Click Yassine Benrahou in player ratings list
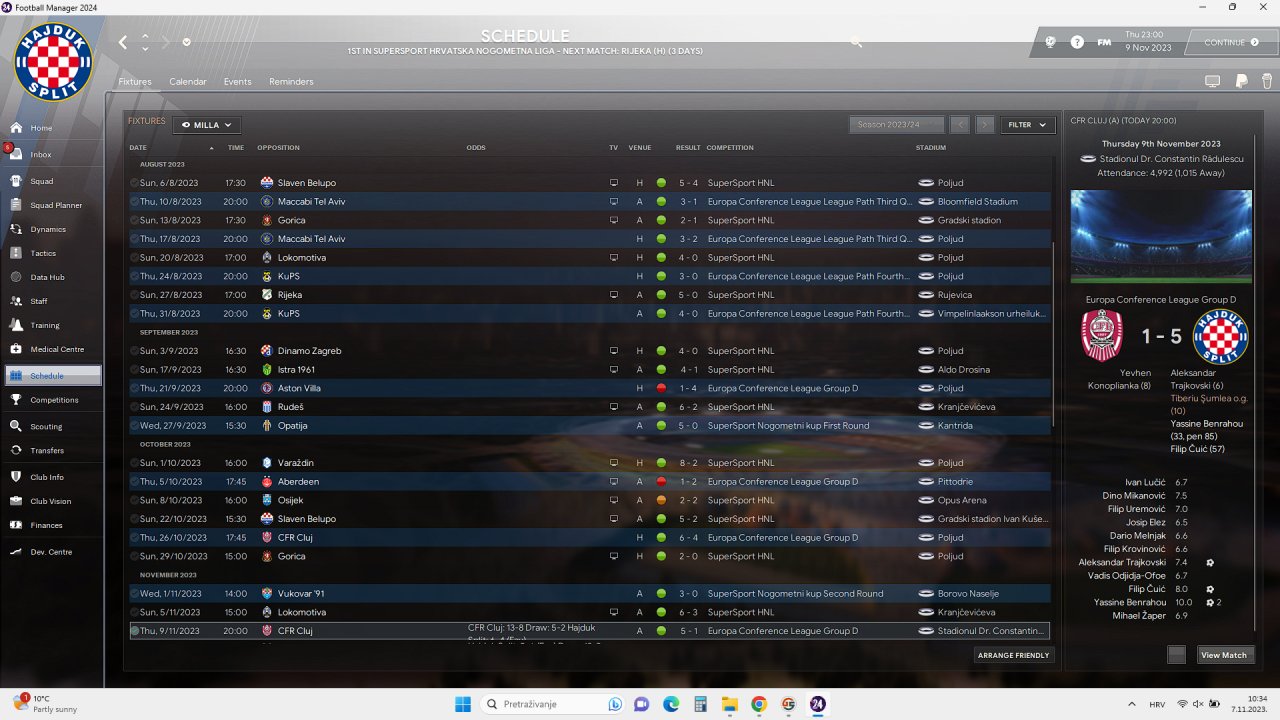The image size is (1280, 720). click(1129, 603)
